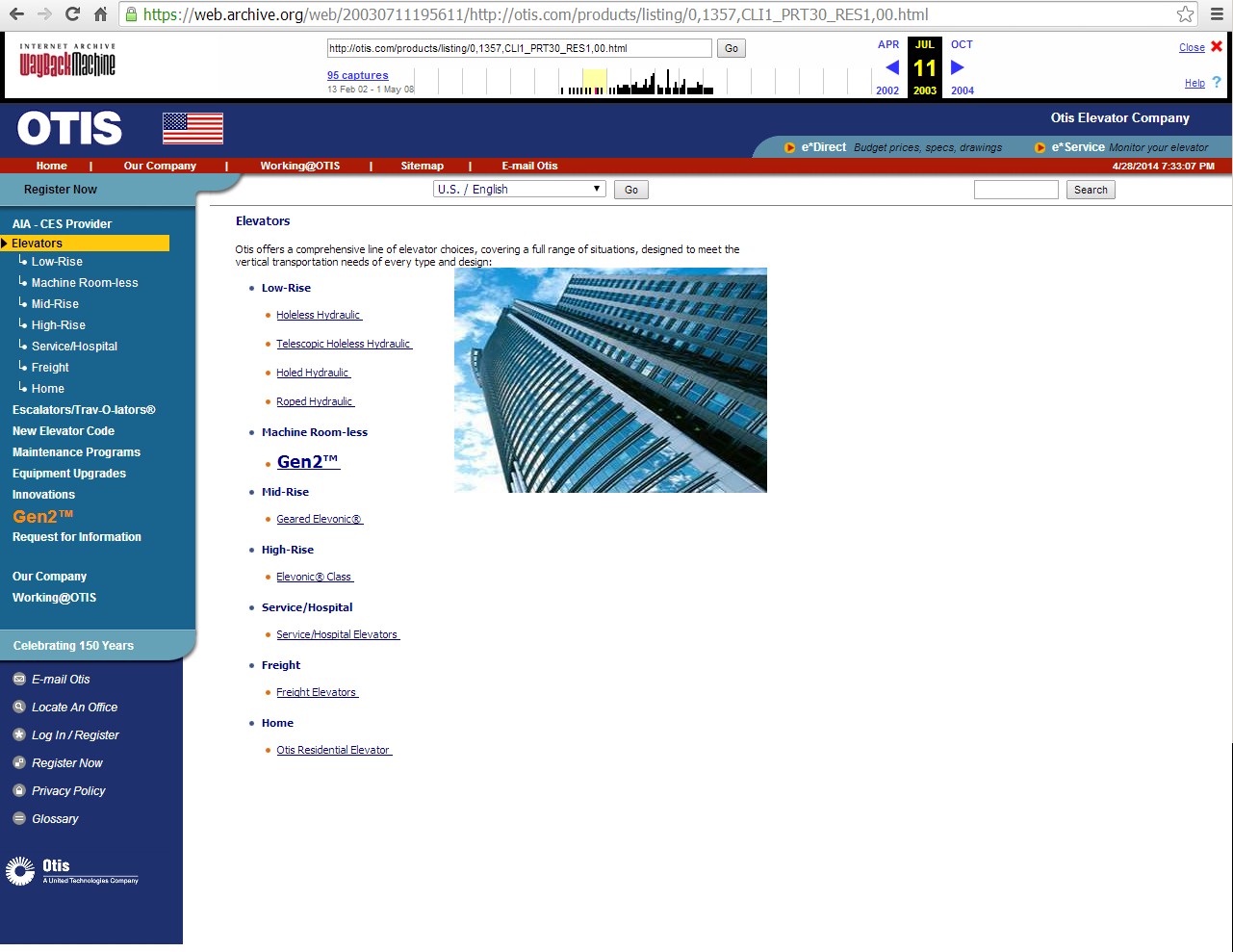Open Working@OTIS in the red menu bar
1233x952 pixels.
300,166
